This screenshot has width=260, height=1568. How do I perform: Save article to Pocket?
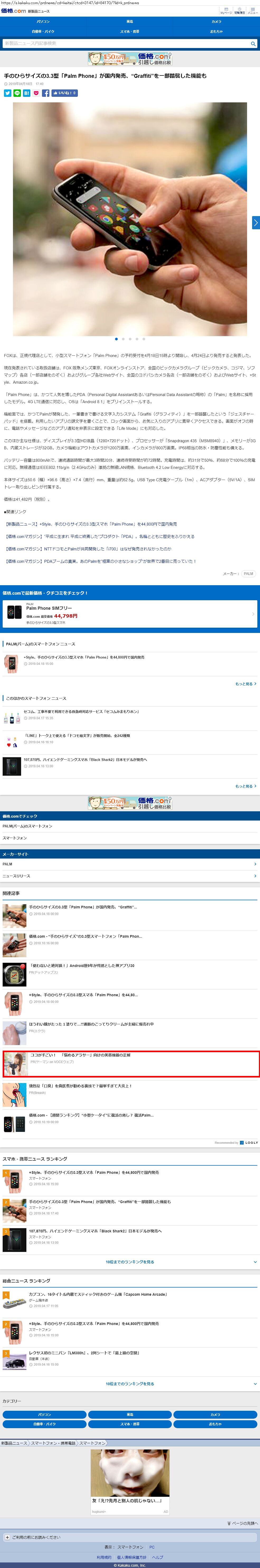(x=36, y=93)
